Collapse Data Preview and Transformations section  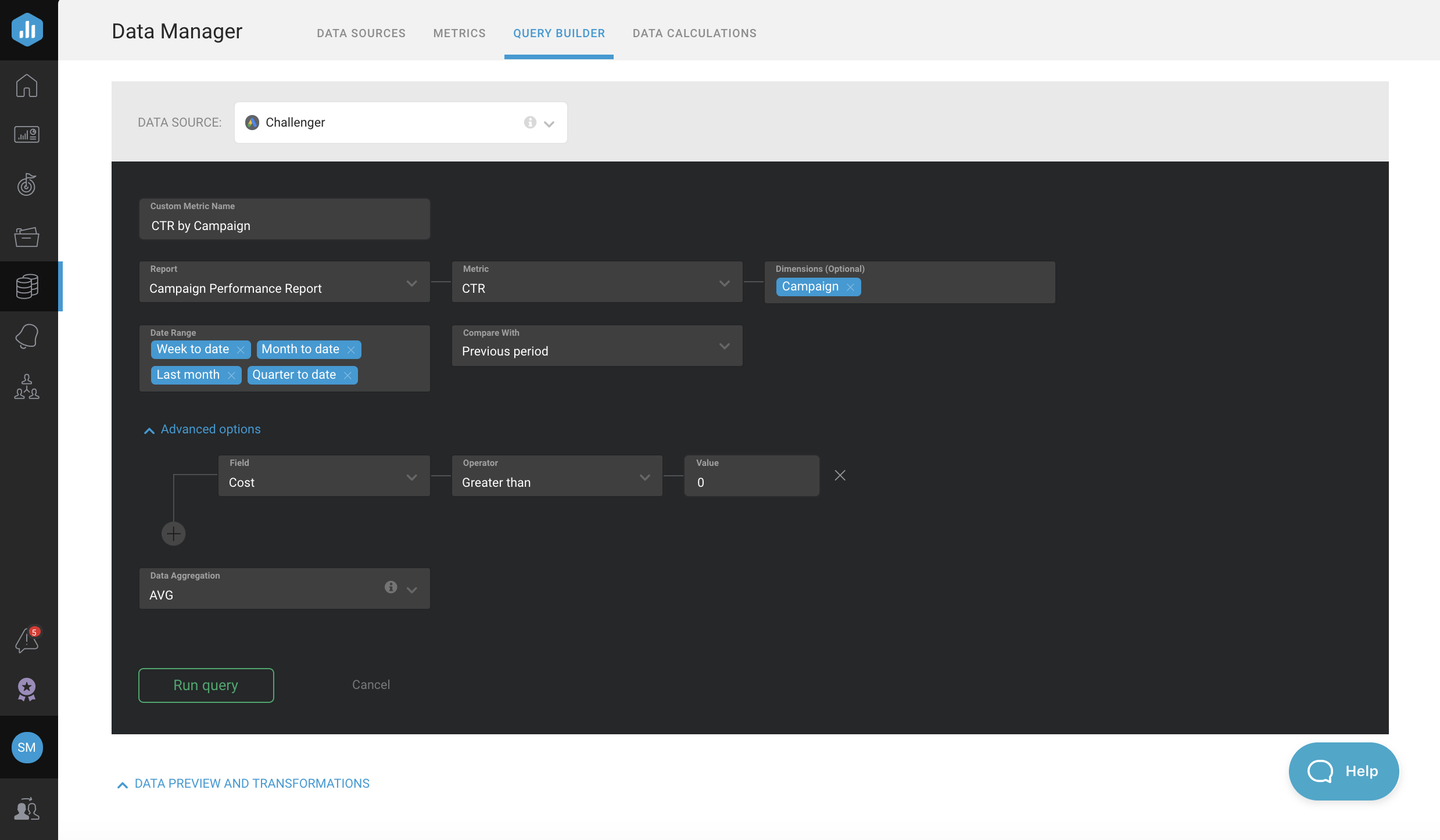click(243, 784)
